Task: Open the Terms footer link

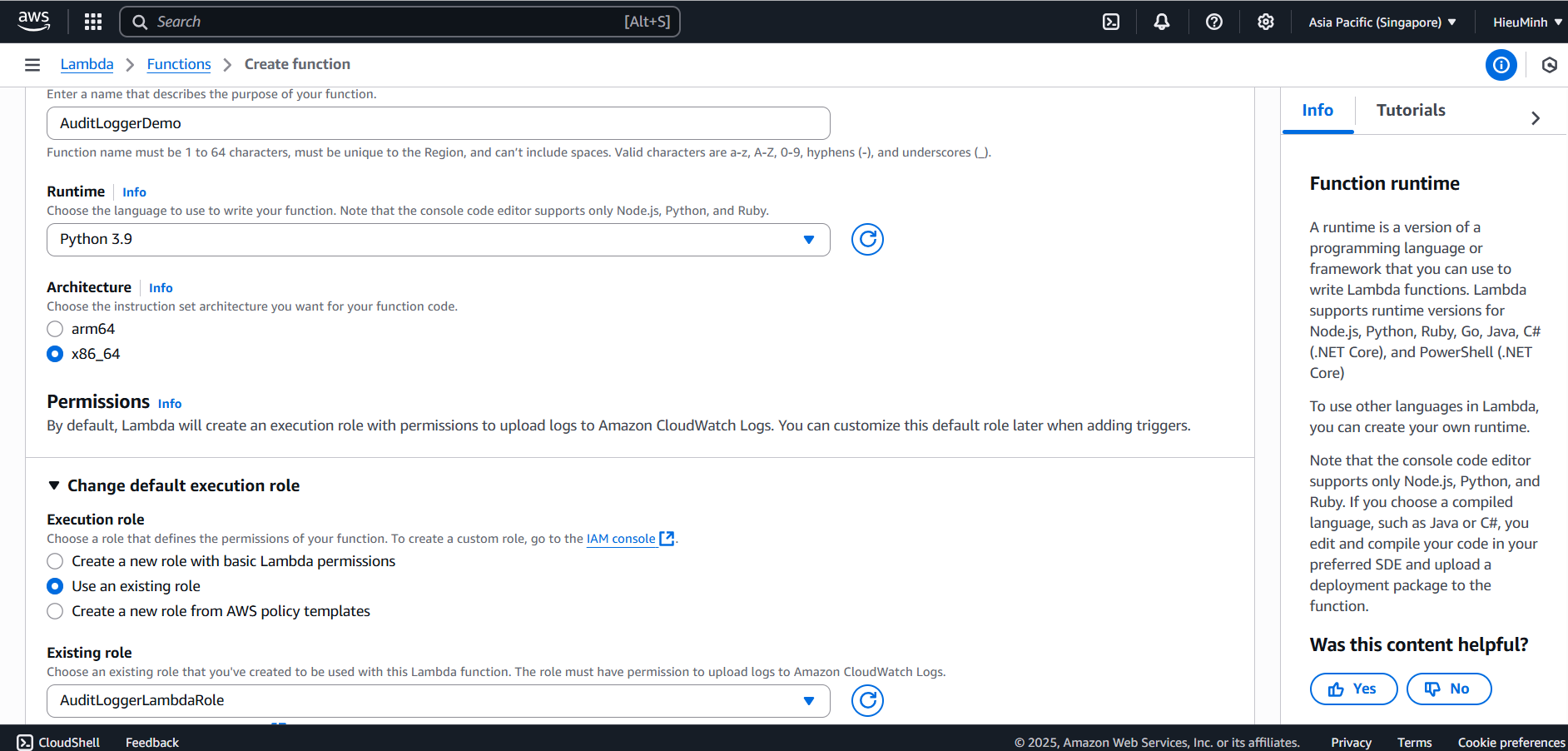Action: pos(1414,742)
